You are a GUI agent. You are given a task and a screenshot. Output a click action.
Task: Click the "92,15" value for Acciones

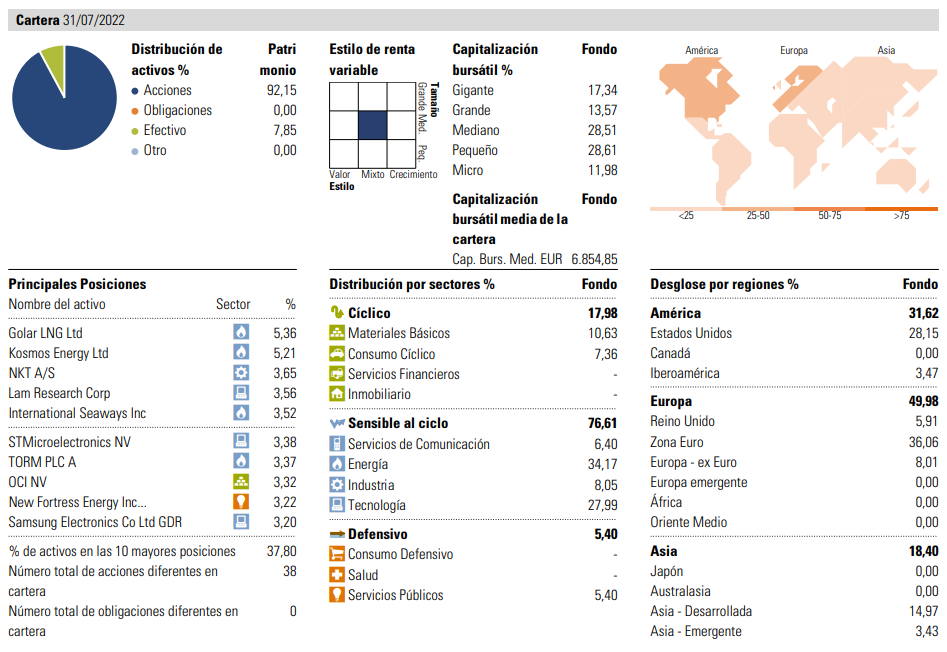pos(281,90)
